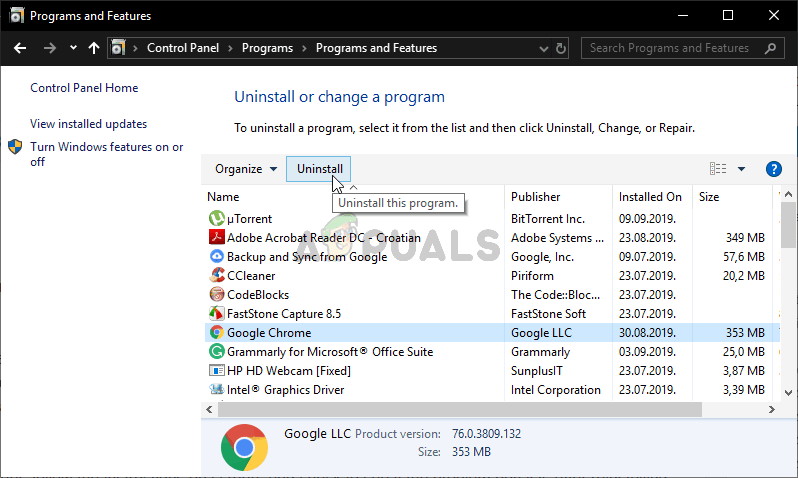Select Grammarly for Microsoft Office Suite entry
Viewport: 798px width, 478px height.
coord(330,352)
